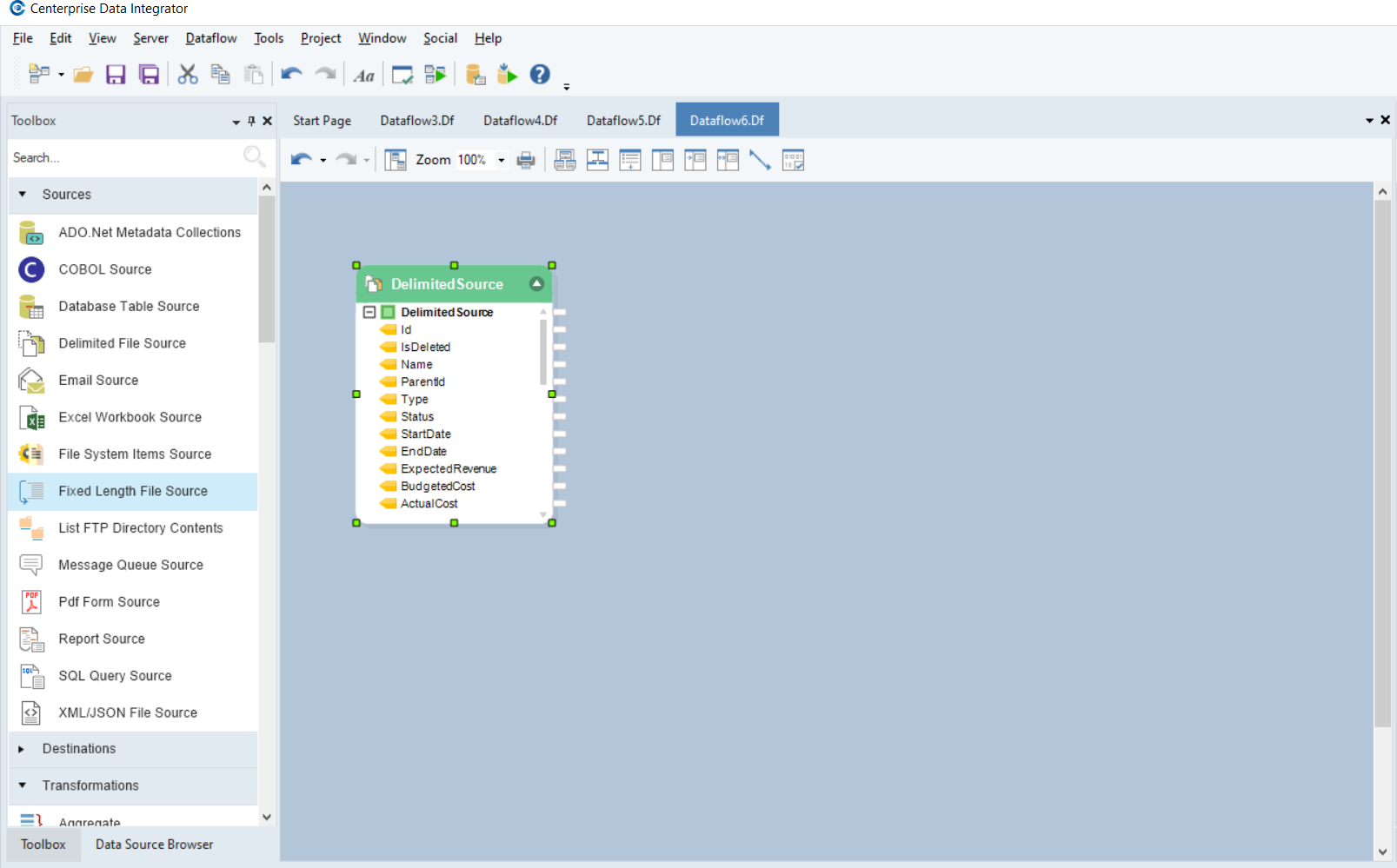
Task: Expand the Destinations section in Toolbox
Action: point(22,749)
